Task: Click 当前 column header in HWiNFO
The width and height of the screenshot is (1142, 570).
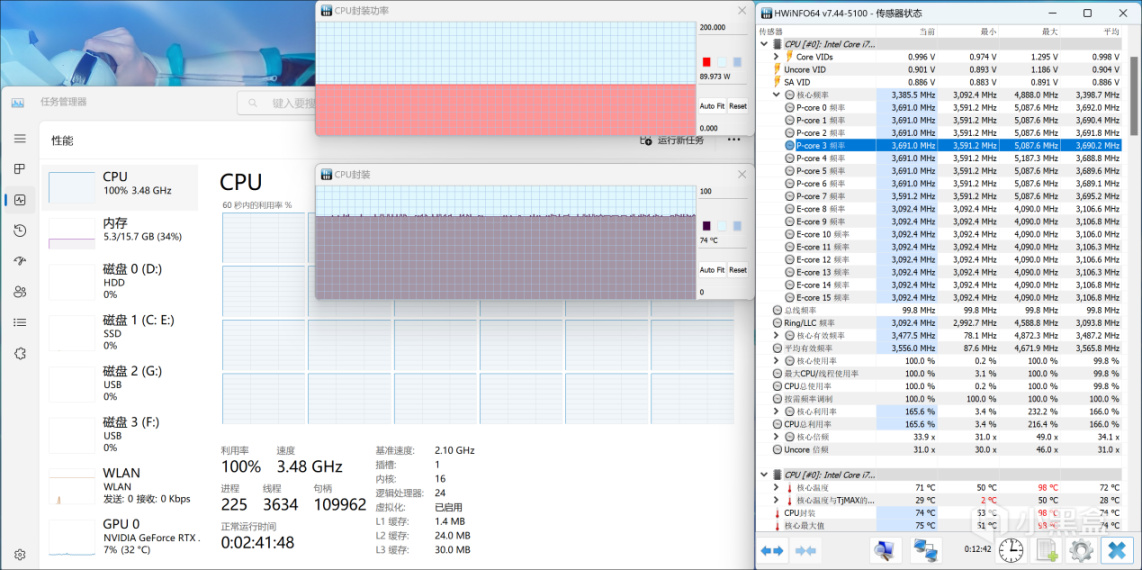Action: (927, 32)
